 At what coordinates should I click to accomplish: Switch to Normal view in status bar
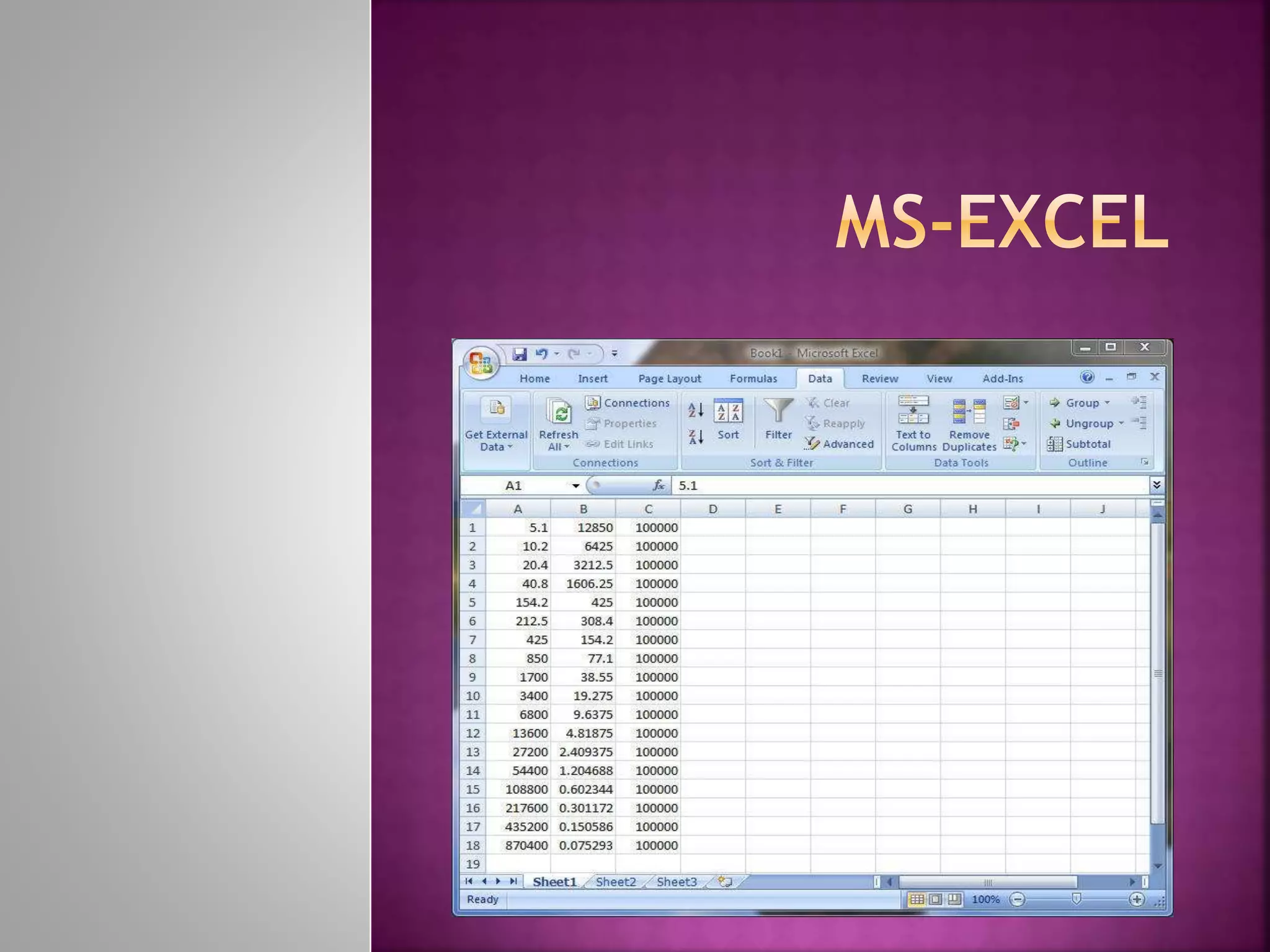click(x=917, y=899)
